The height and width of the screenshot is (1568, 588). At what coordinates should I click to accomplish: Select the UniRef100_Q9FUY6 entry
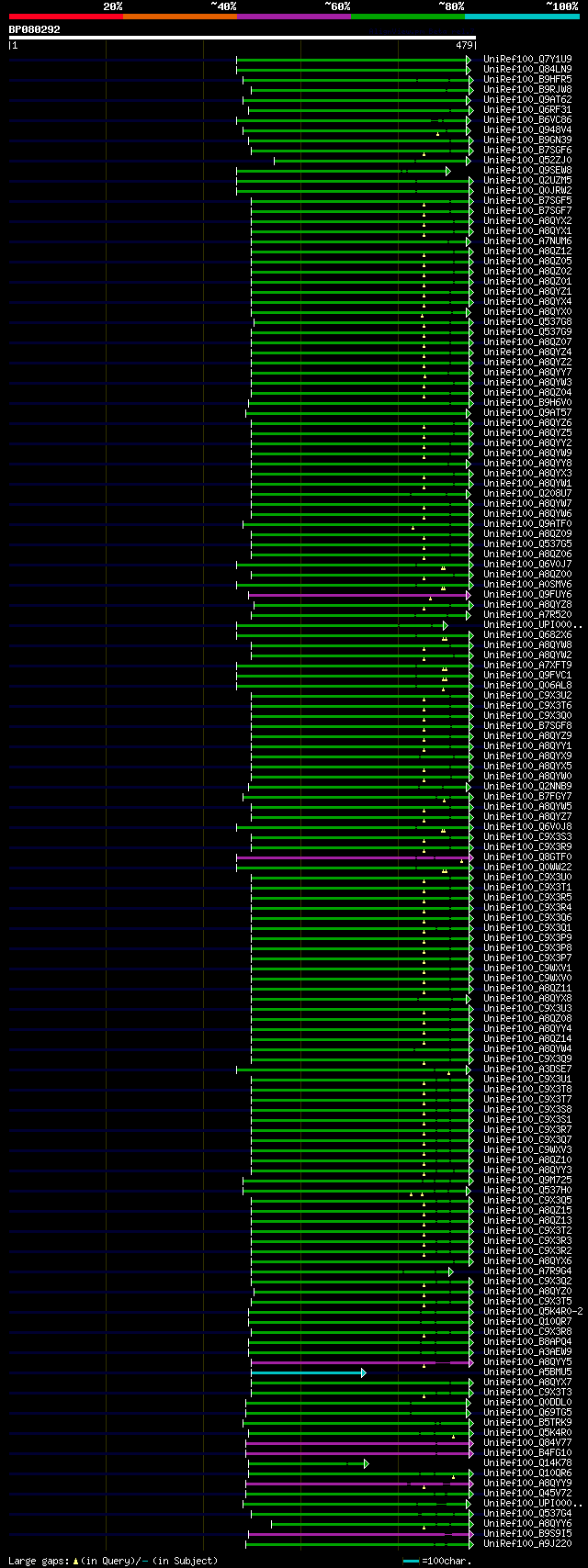pos(527,594)
